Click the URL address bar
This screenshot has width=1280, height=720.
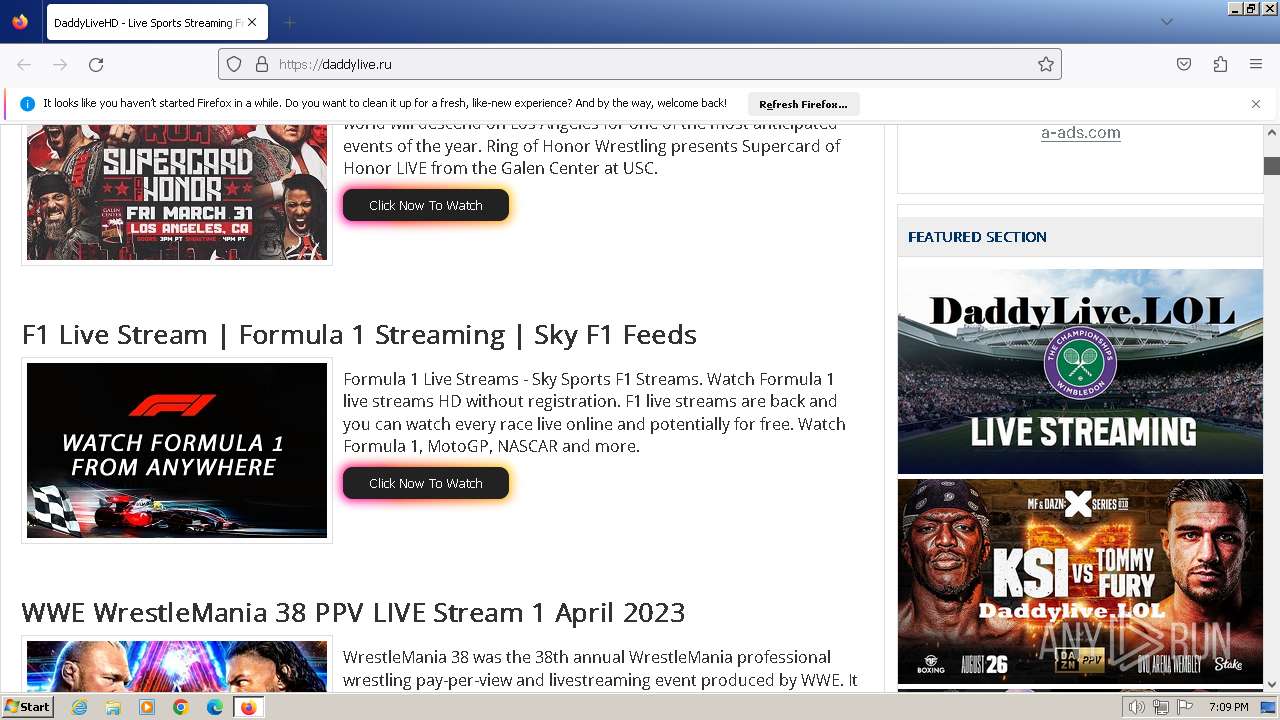pos(640,64)
